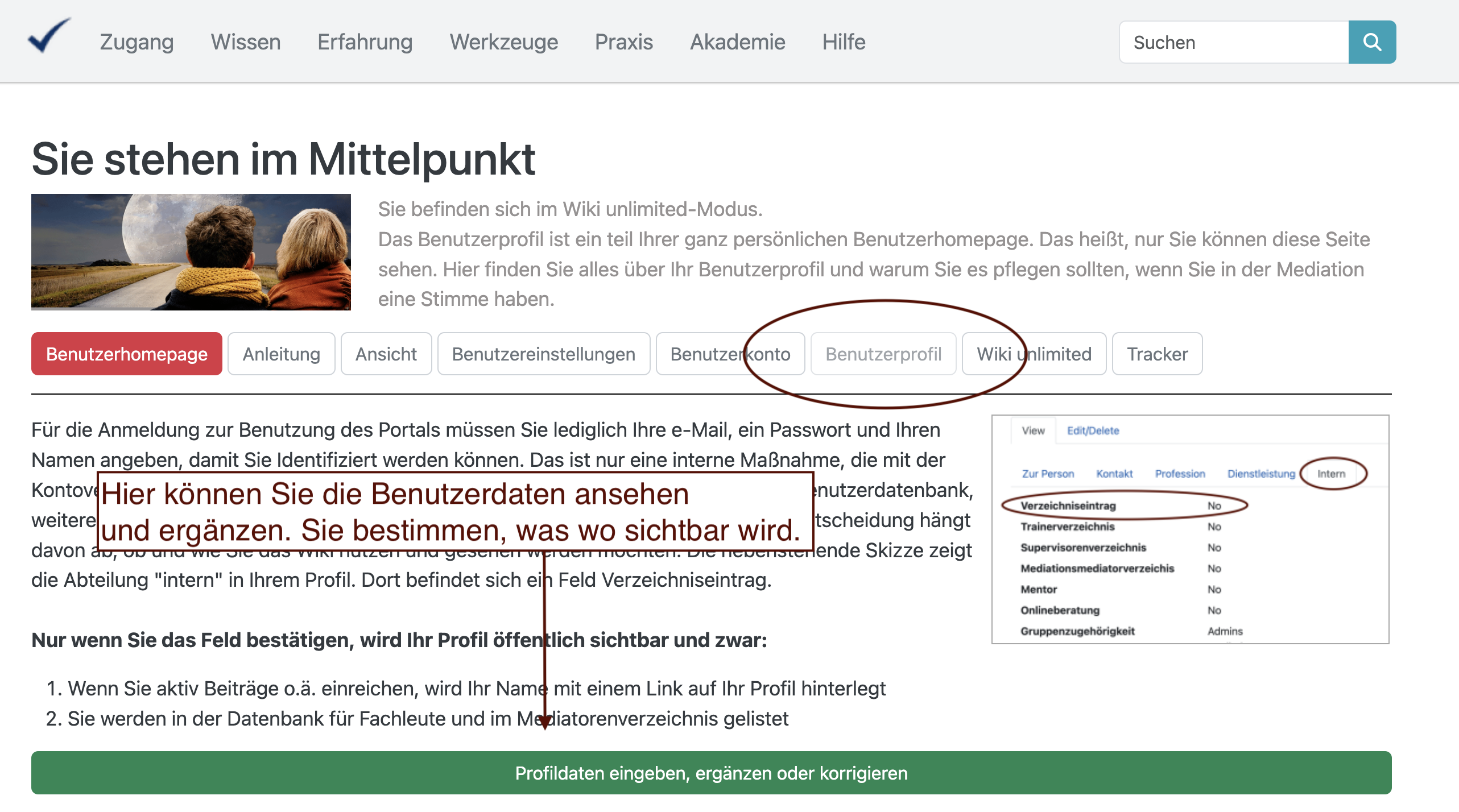1459x812 pixels.
Task: Open the Wiki unlimited tab
Action: point(1034,354)
